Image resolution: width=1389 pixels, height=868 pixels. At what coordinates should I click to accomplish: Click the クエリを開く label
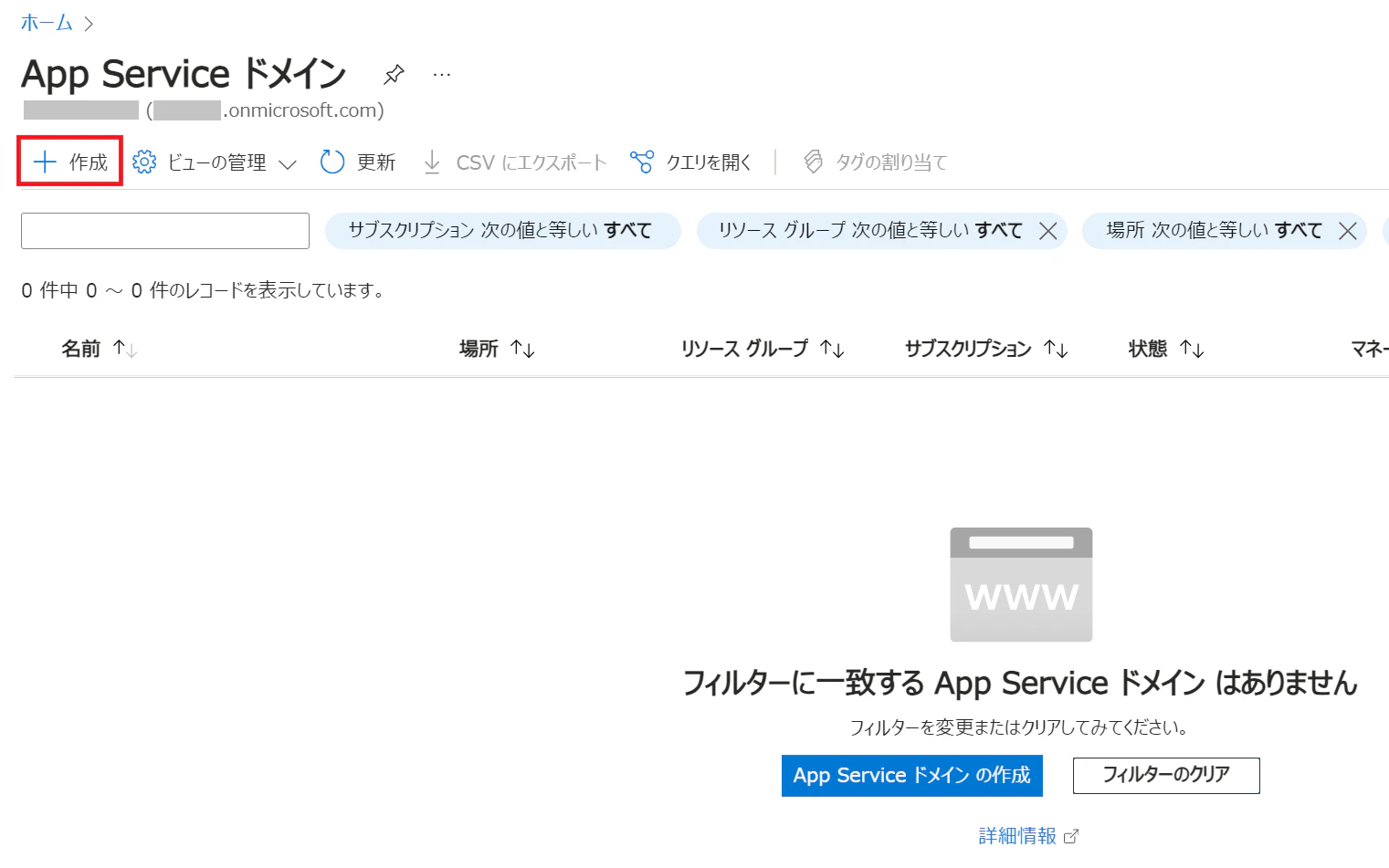pyautogui.click(x=709, y=162)
